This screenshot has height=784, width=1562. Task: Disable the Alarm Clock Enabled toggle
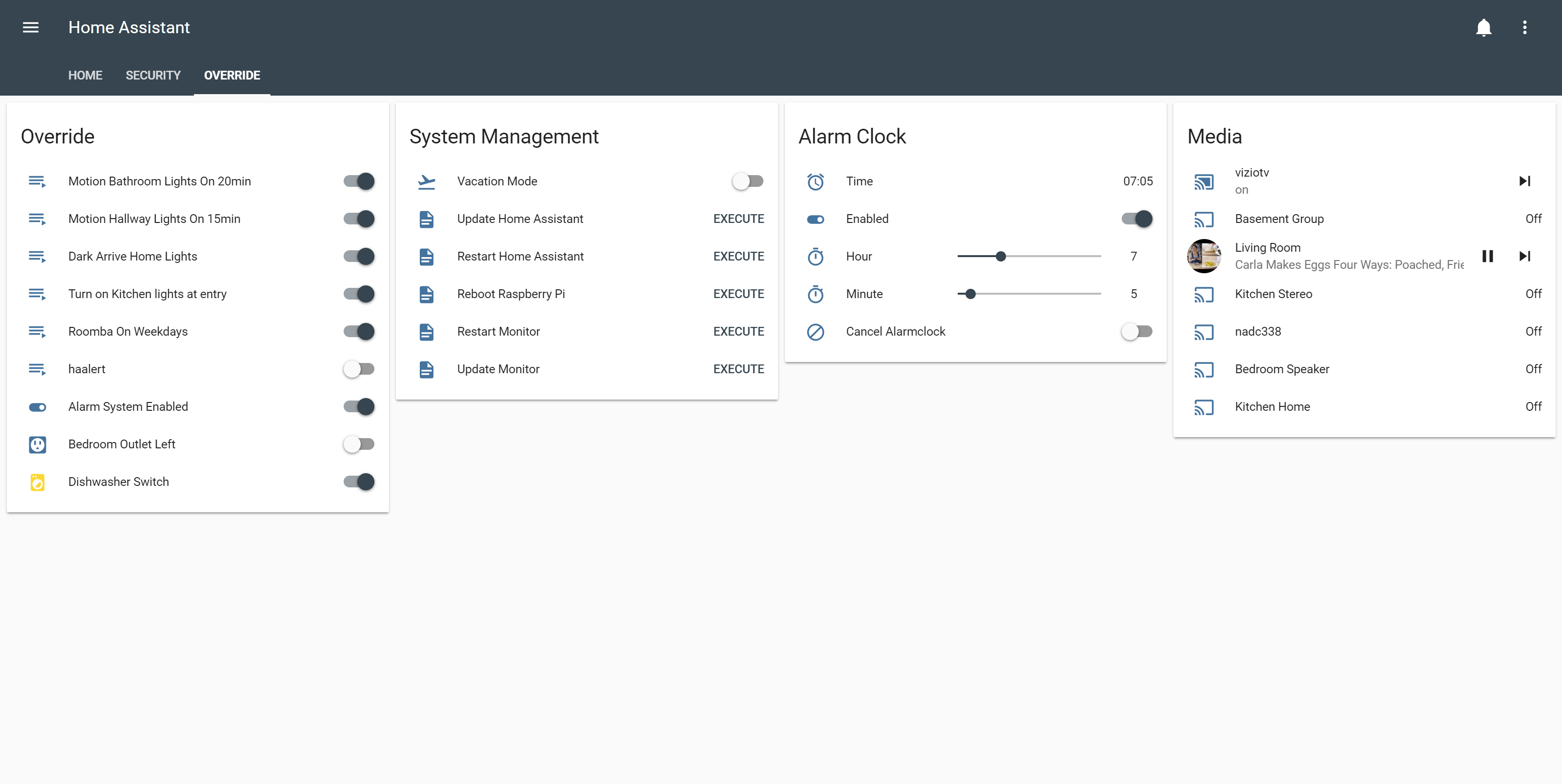point(1136,219)
